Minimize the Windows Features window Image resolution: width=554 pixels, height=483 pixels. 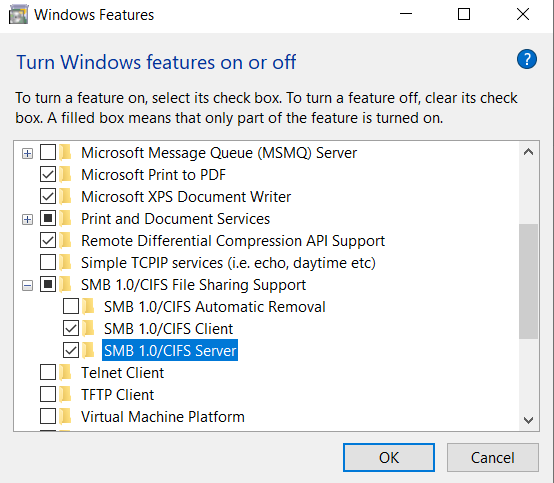point(406,14)
